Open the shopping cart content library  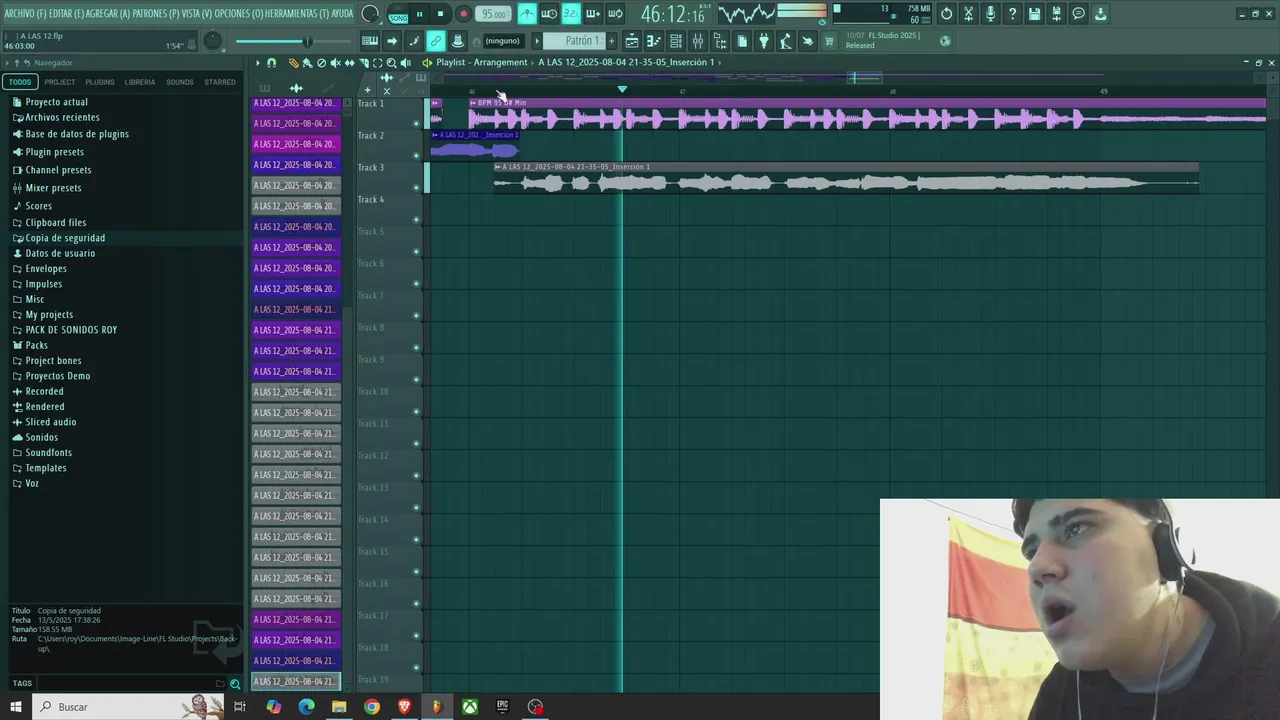(828, 41)
